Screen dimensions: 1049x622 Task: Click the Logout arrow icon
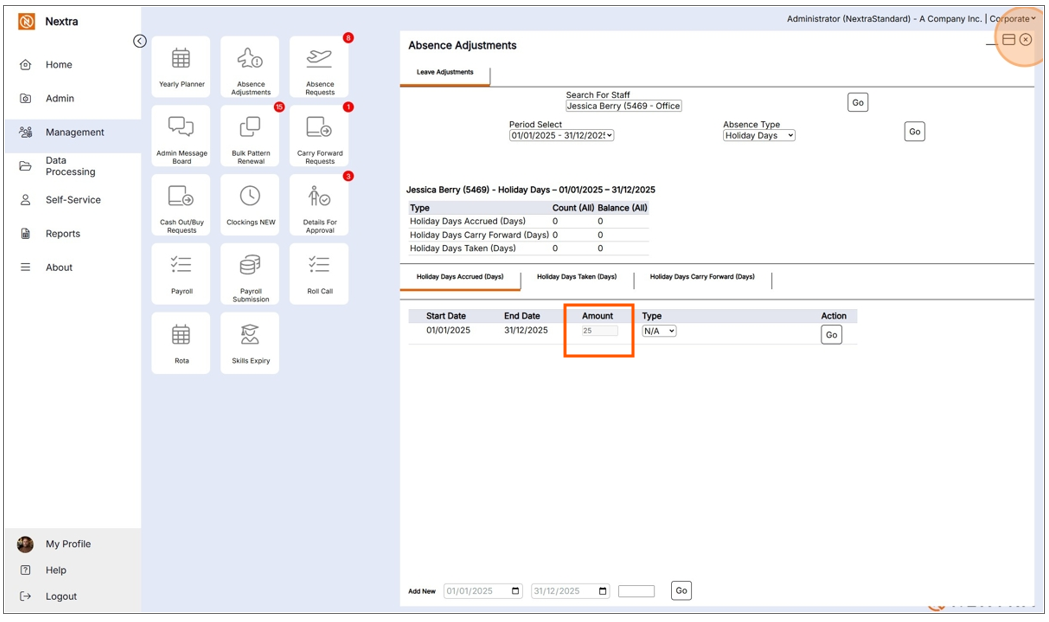[25, 597]
